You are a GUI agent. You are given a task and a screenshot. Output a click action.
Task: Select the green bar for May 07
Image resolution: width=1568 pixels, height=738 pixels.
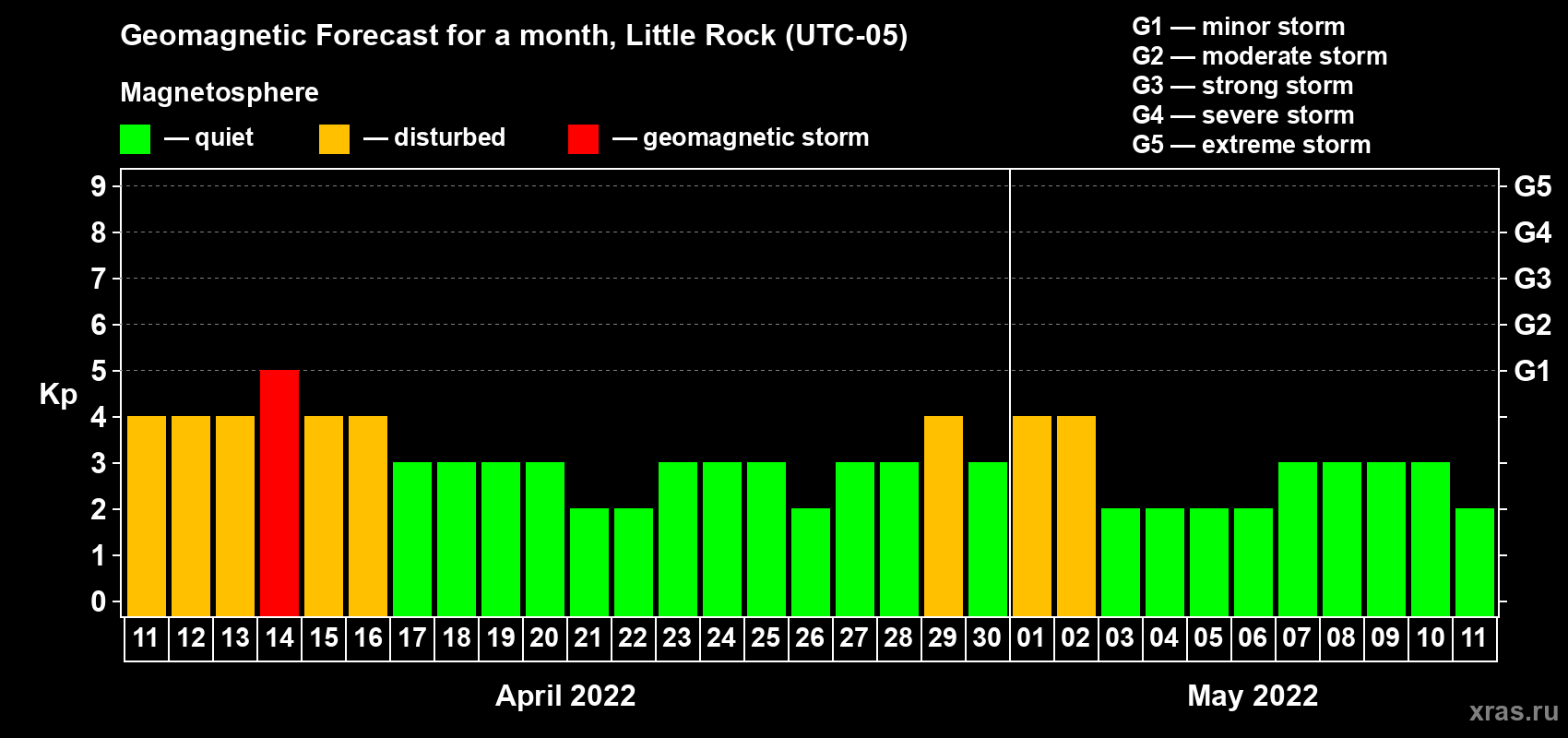[x=1298, y=539]
